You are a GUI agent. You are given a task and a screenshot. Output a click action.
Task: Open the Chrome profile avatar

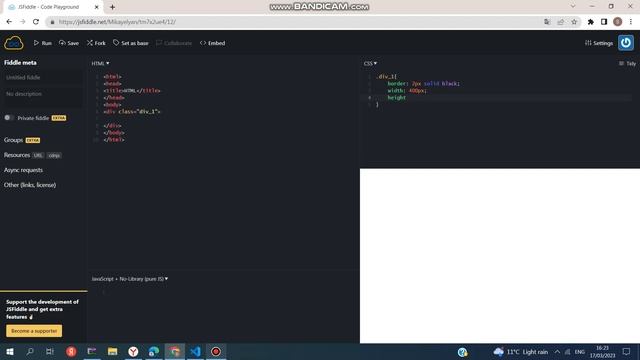[x=618, y=22]
